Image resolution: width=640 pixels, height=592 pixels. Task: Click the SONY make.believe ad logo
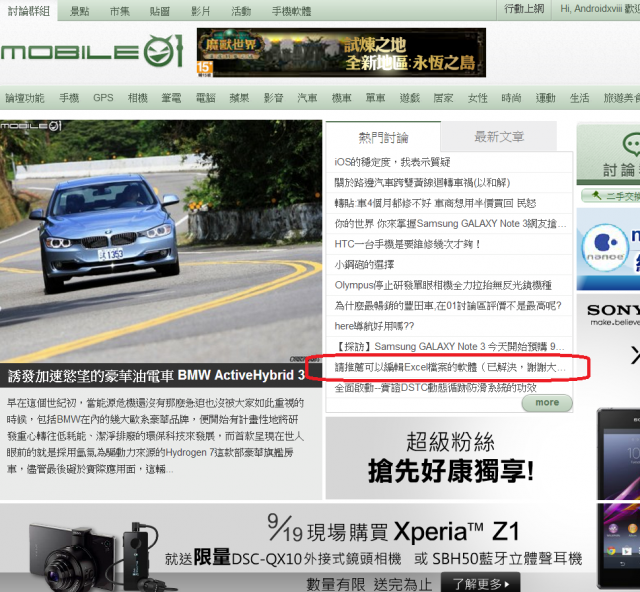coord(613,315)
